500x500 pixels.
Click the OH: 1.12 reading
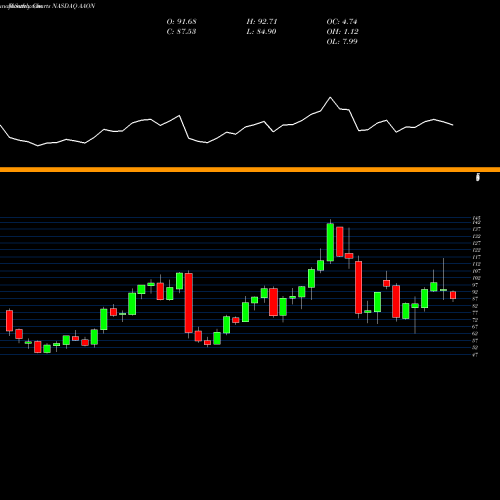coord(342,32)
